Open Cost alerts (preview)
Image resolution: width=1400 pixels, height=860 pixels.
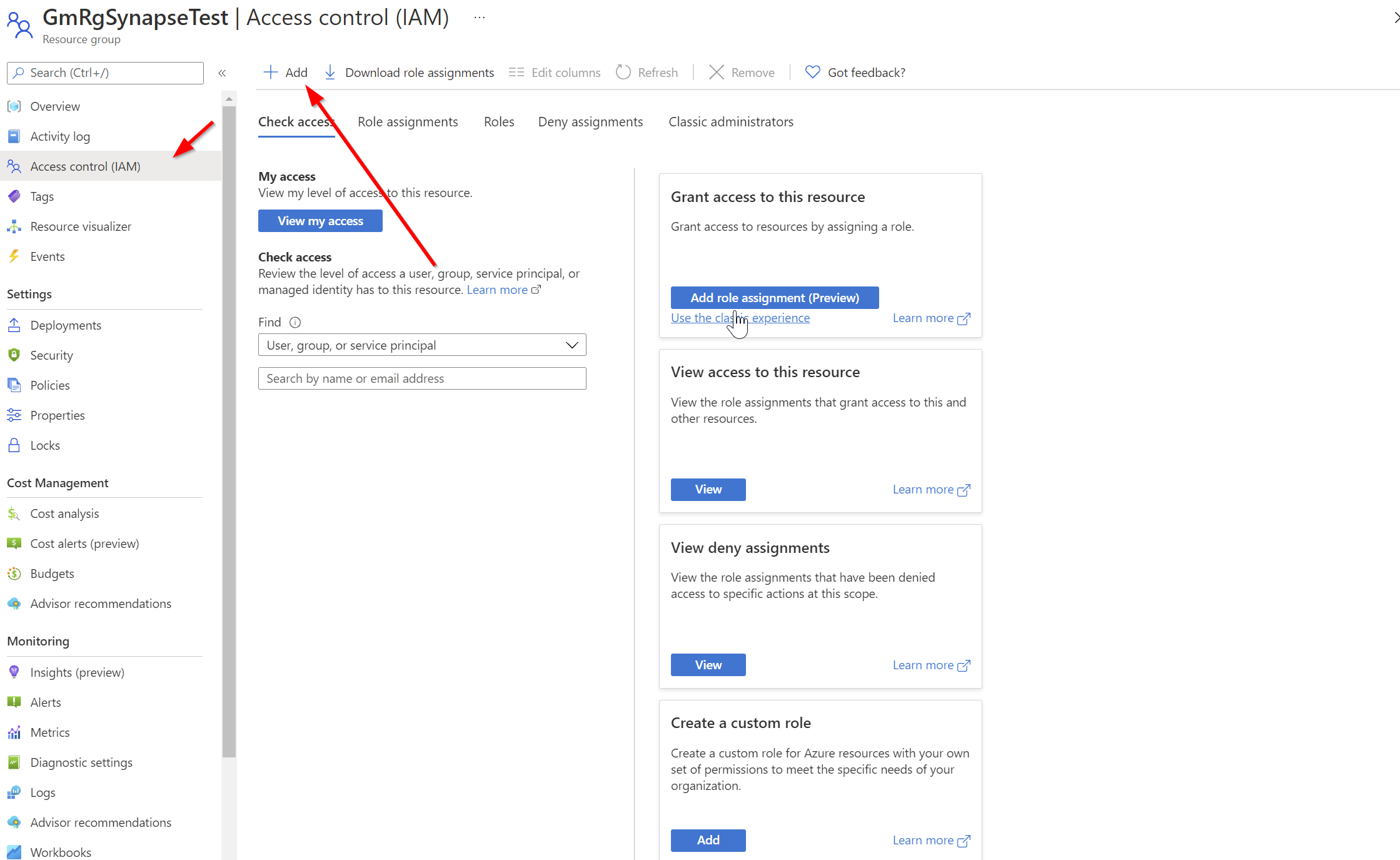(x=111, y=544)
